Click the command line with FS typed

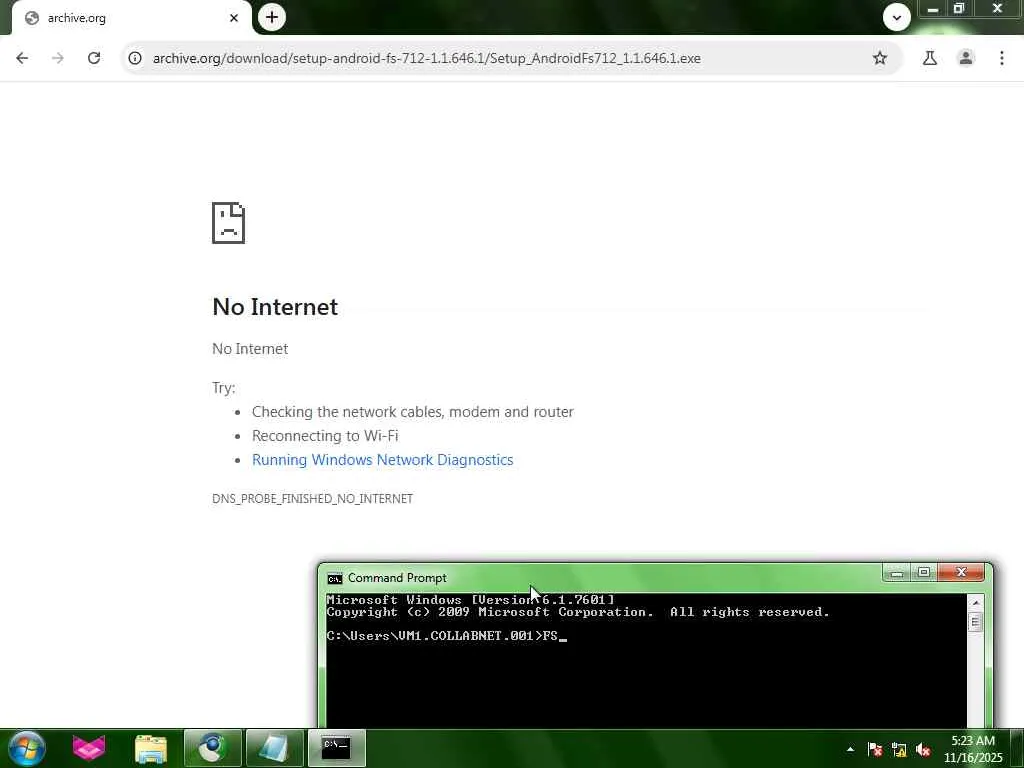[x=447, y=635]
